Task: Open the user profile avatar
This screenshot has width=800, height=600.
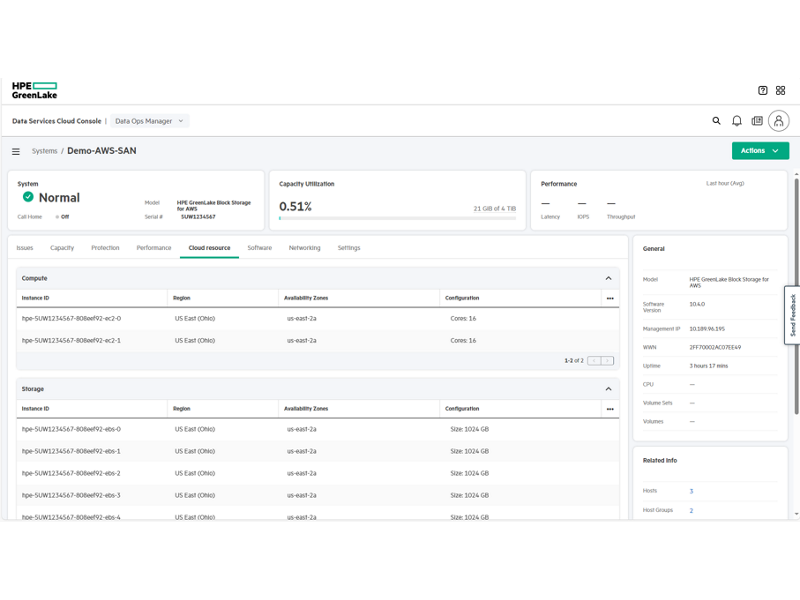Action: 779,121
